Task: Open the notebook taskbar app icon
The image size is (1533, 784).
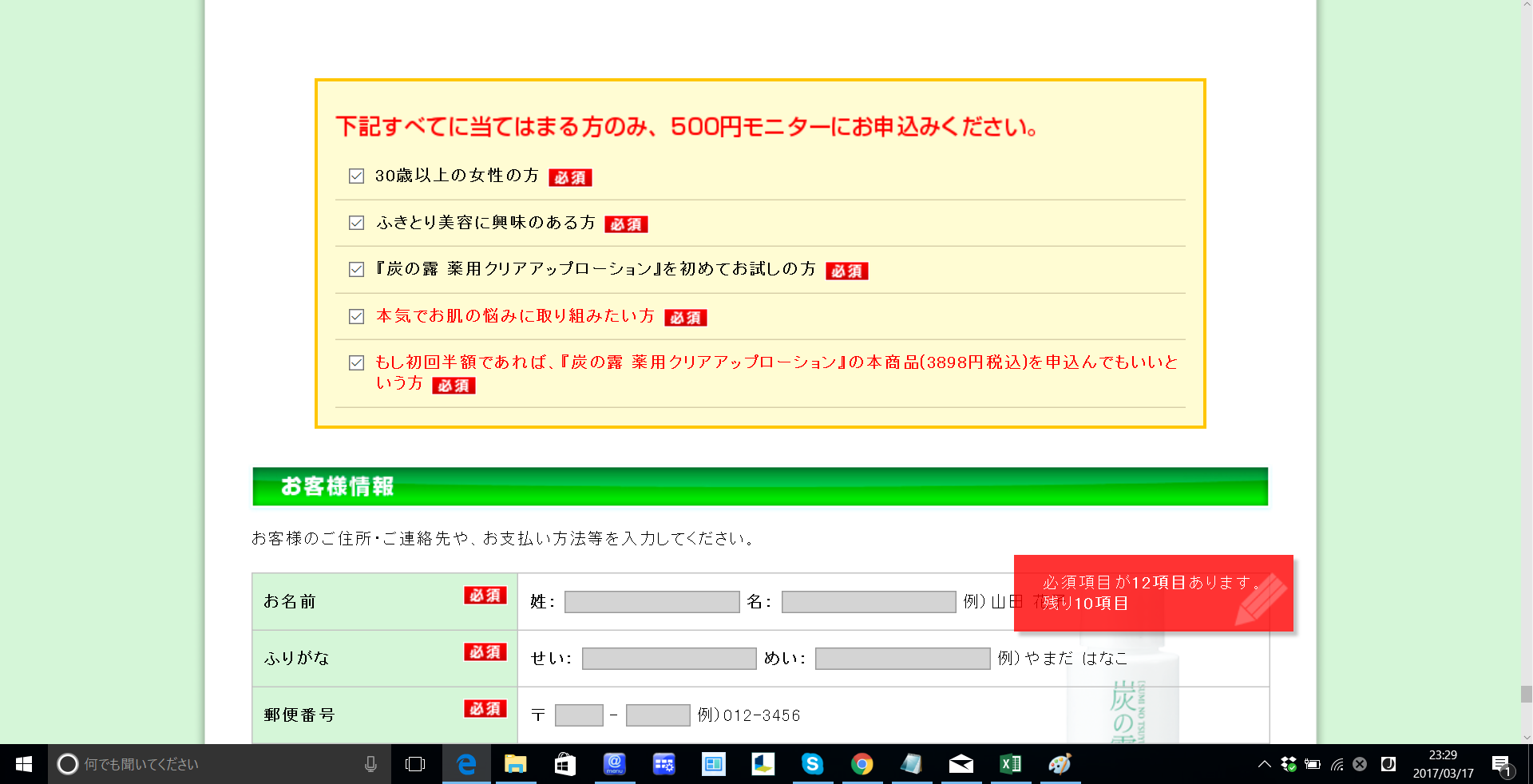Action: [912, 764]
